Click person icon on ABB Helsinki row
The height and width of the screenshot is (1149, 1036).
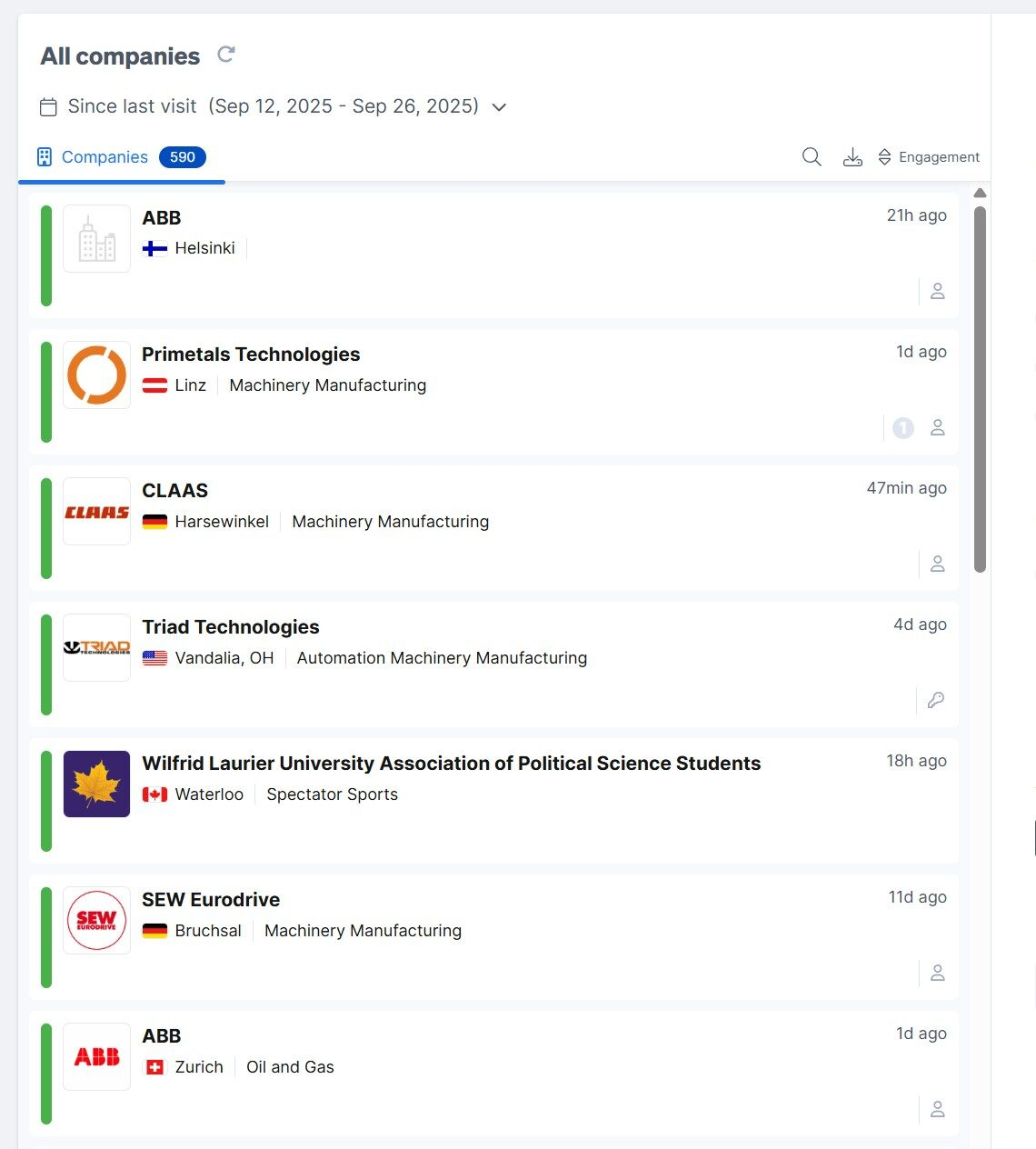[937, 291]
